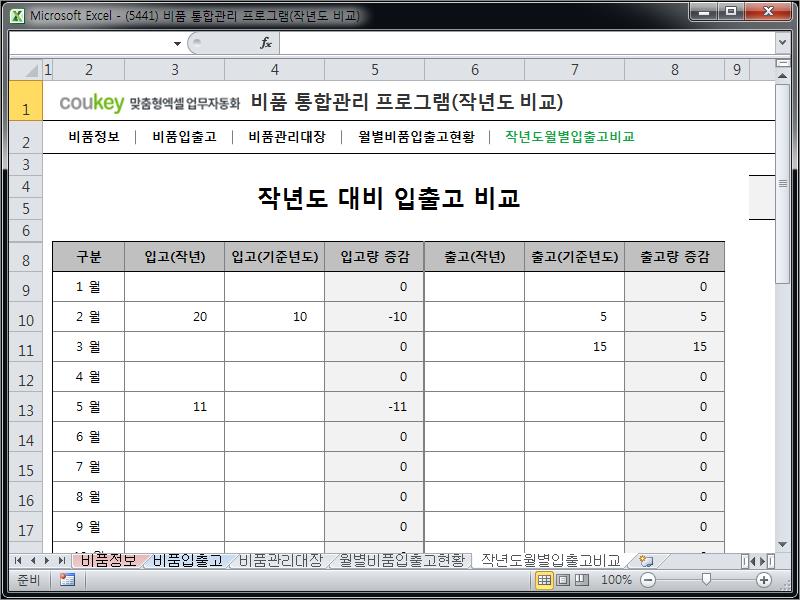The height and width of the screenshot is (600, 800).
Task: Select the cell with value 20 in 2월 row
Action: 174,317
